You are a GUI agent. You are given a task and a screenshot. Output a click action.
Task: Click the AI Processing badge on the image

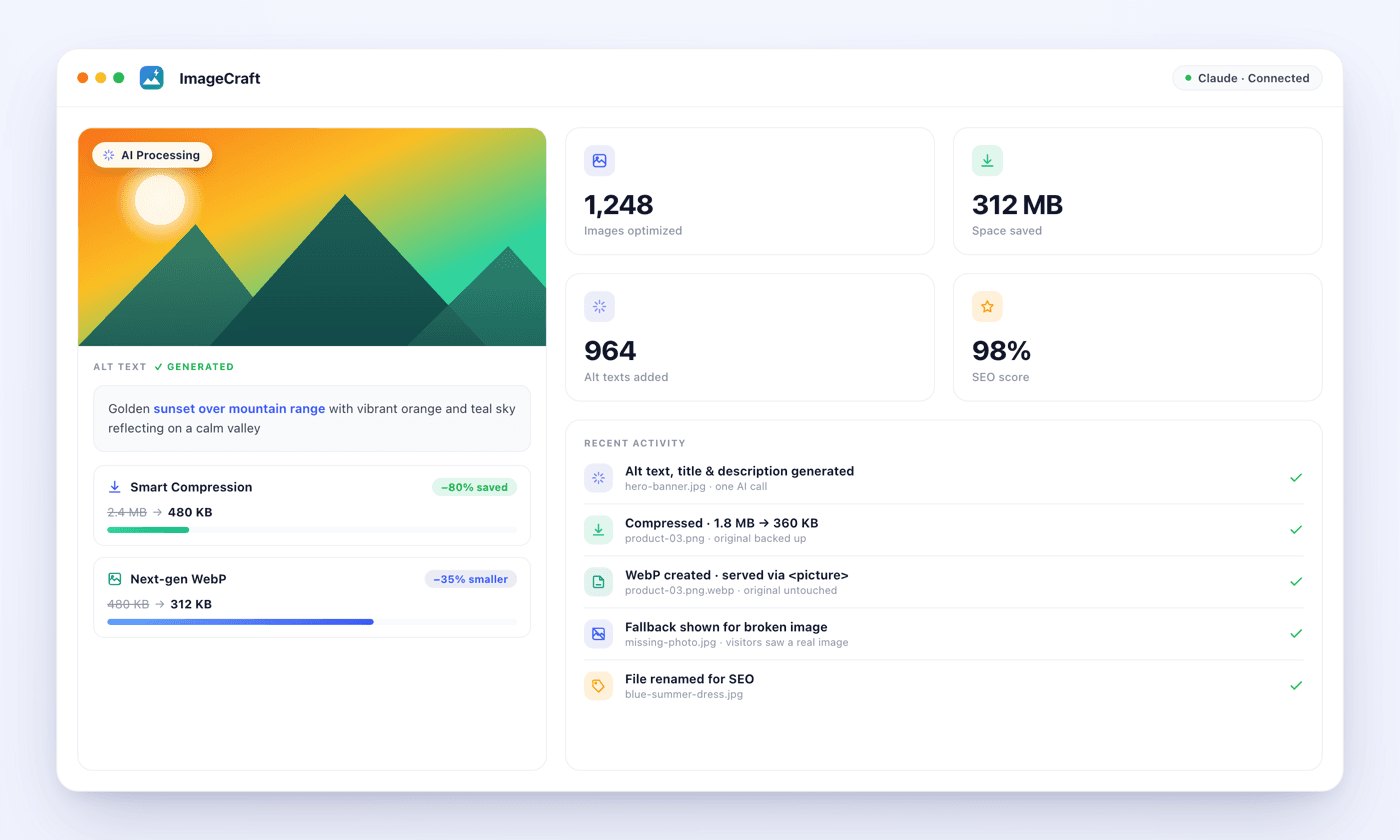click(x=152, y=155)
